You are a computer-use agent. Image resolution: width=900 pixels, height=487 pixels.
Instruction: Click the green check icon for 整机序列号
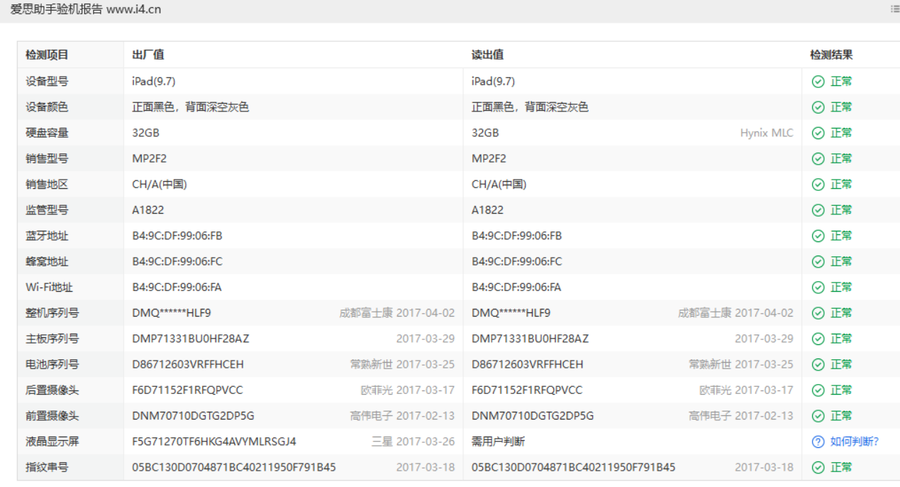818,313
